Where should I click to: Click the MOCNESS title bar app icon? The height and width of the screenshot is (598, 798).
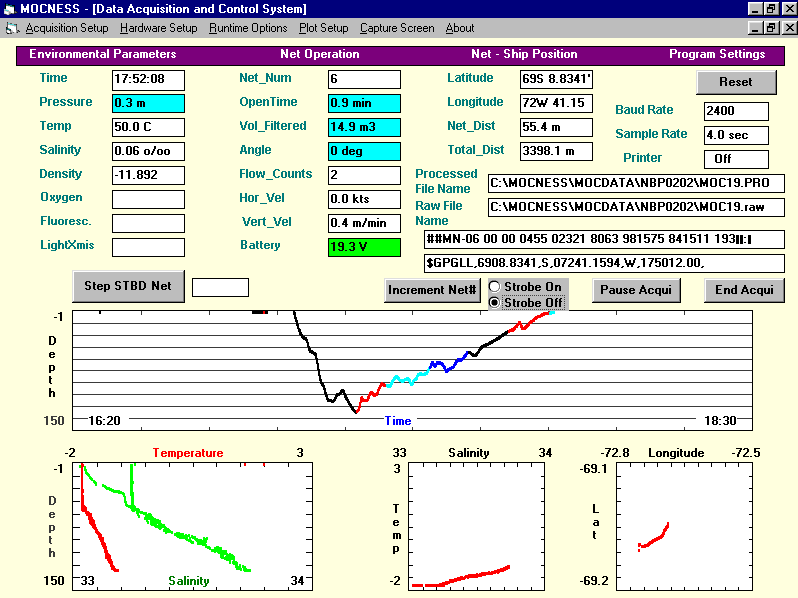10,9
